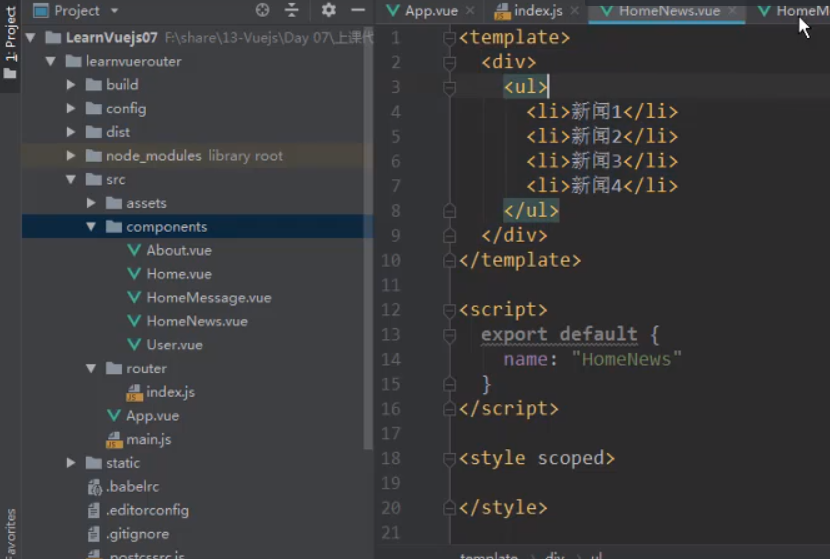
Task: Expand the static folder
Action: pyautogui.click(x=71, y=463)
